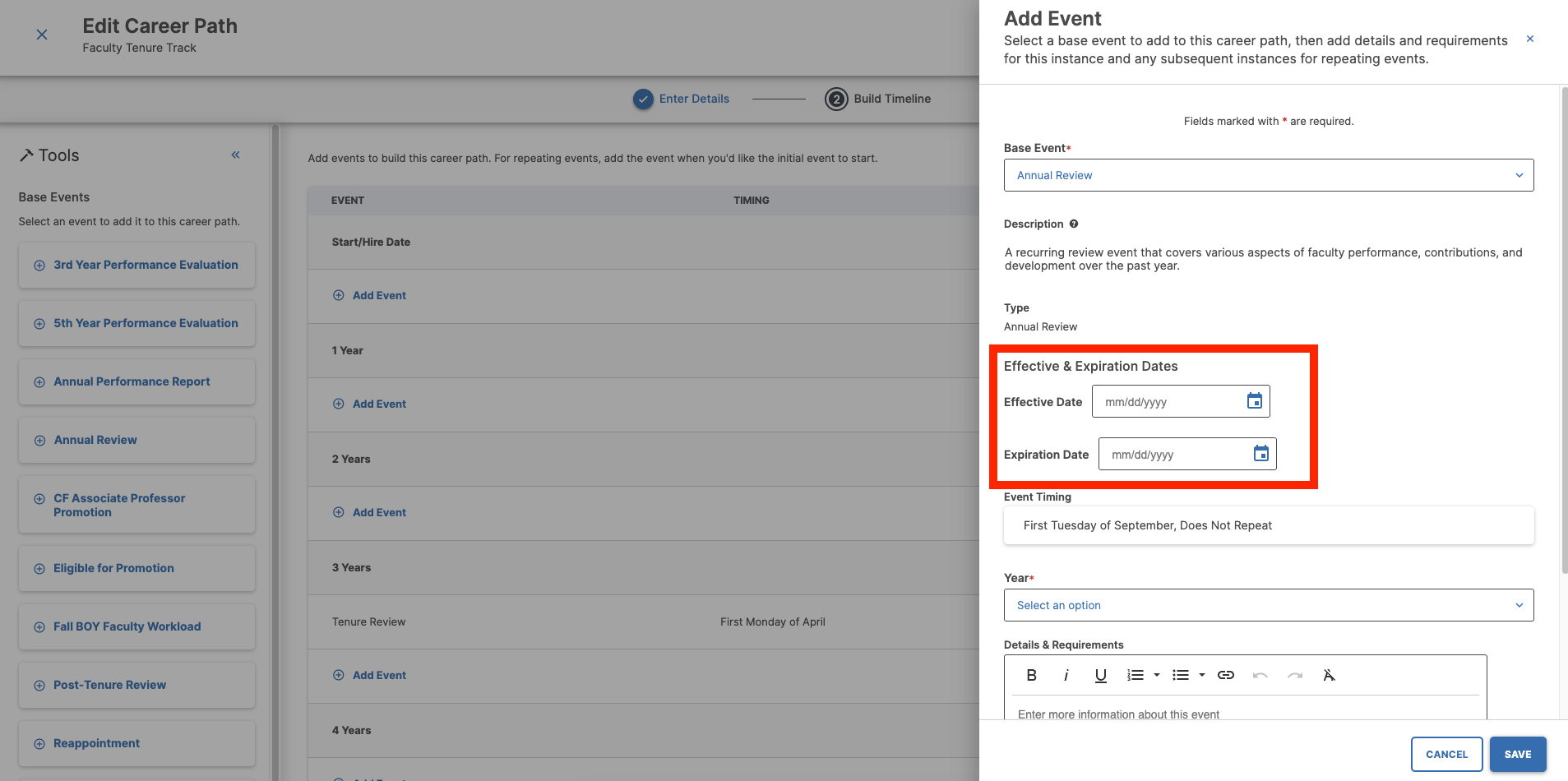
Task: Go to Enter Details step
Action: [682, 99]
